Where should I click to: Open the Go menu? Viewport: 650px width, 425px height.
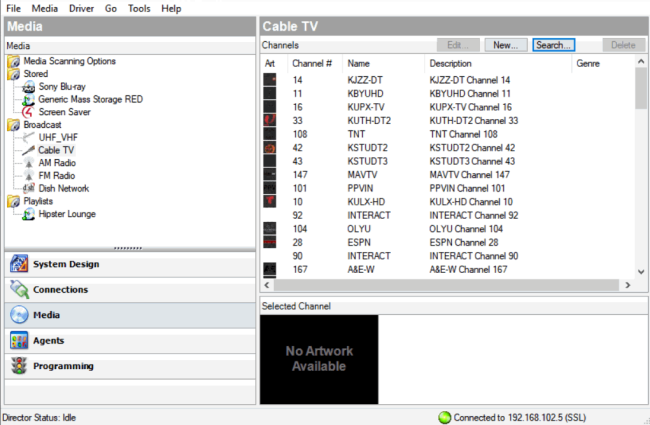pos(111,8)
